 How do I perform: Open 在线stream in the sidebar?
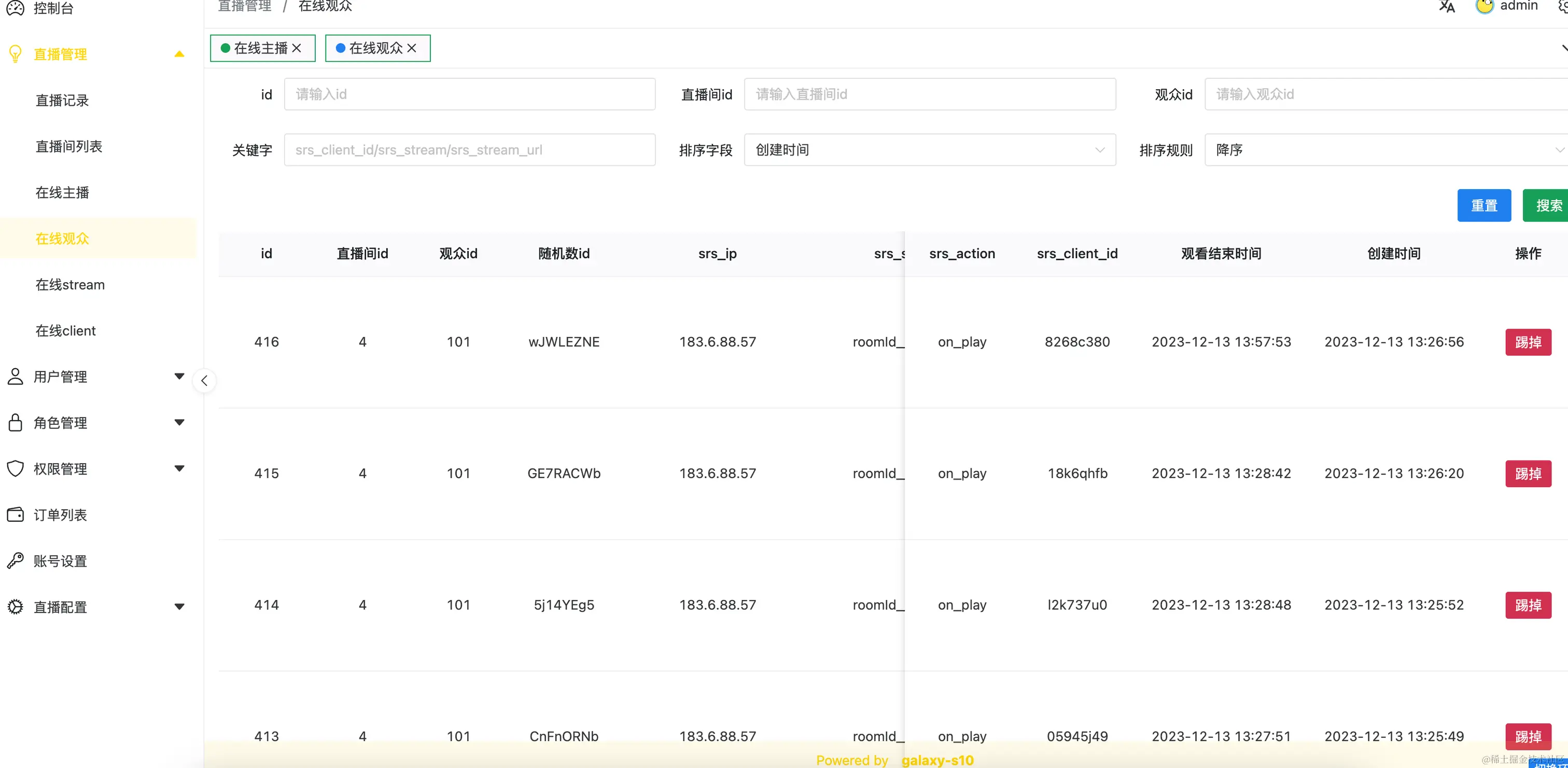tap(70, 285)
